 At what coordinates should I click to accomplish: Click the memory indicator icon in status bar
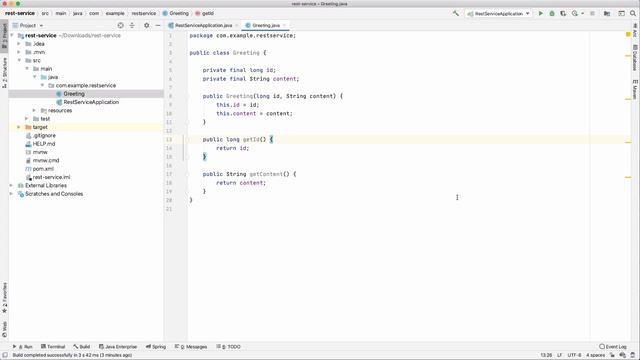(x=633, y=355)
